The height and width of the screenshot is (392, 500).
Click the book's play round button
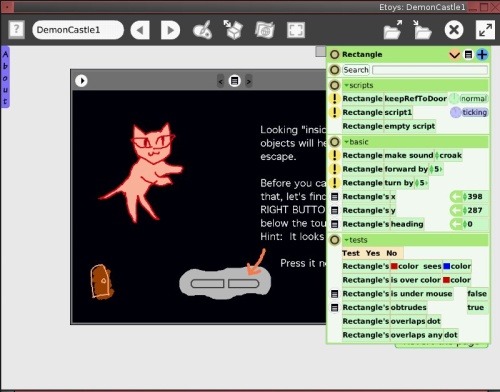tap(81, 81)
